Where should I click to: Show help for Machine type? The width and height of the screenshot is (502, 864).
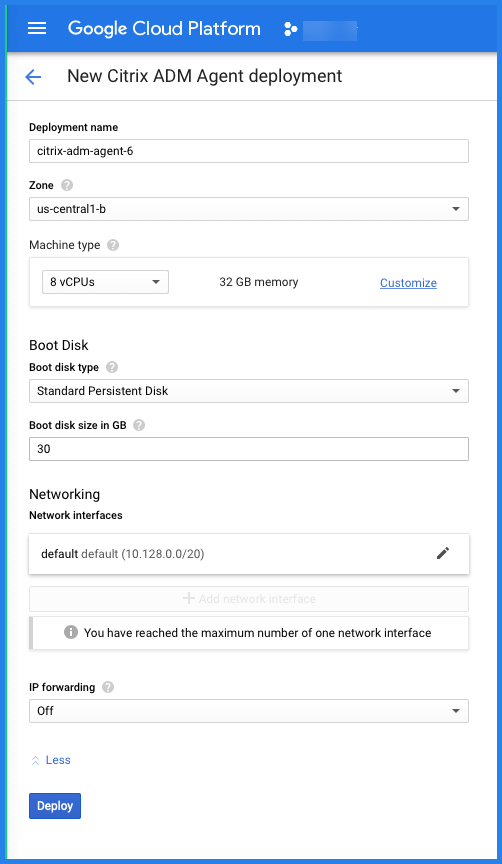click(x=113, y=245)
